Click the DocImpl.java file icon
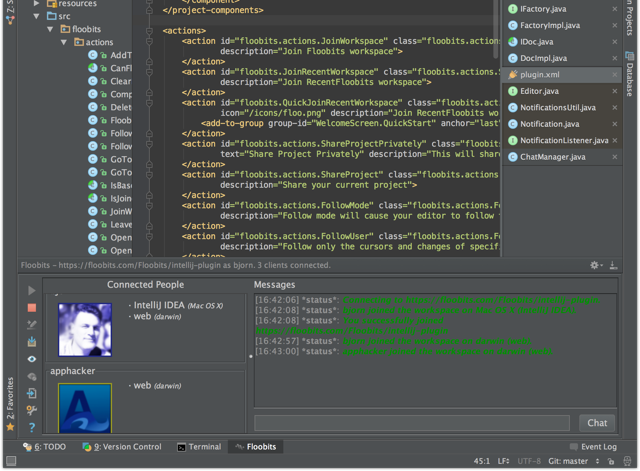This screenshot has height=471, width=640. pyautogui.click(x=513, y=58)
